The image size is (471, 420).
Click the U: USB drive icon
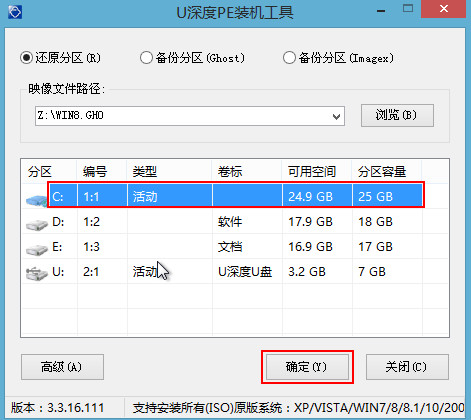(37, 275)
